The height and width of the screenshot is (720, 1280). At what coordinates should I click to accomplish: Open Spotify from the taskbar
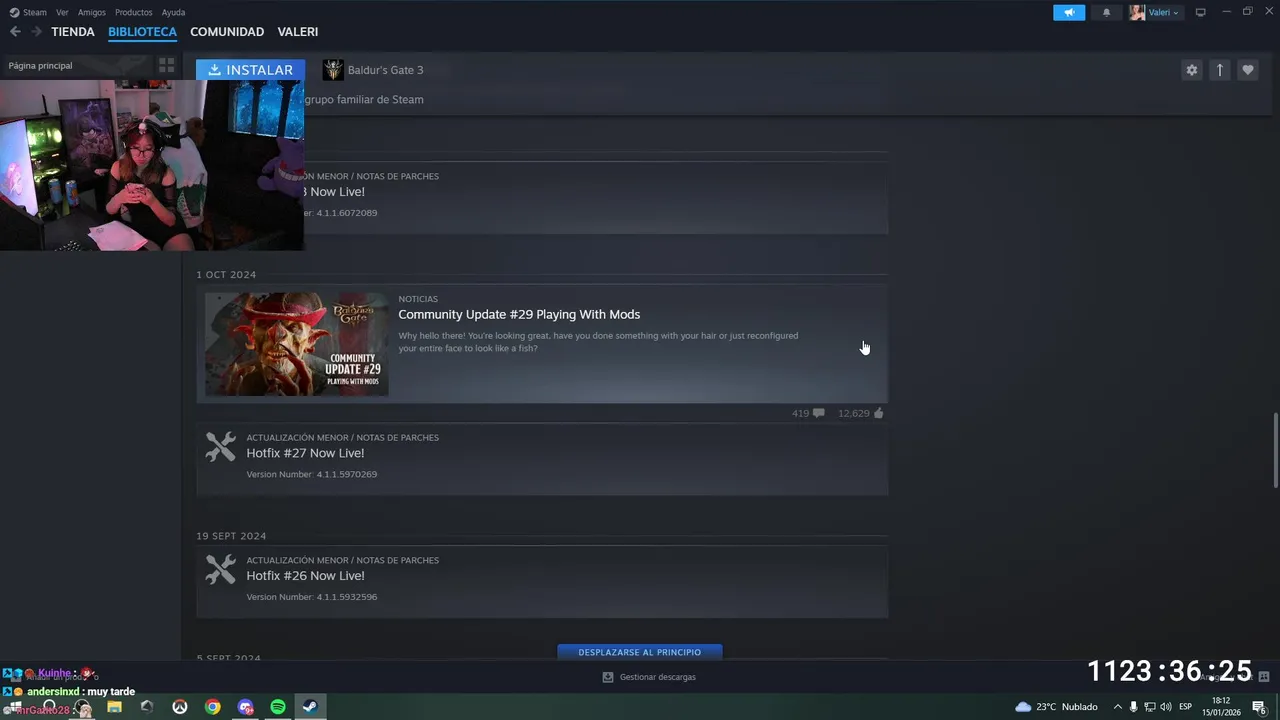pos(278,707)
